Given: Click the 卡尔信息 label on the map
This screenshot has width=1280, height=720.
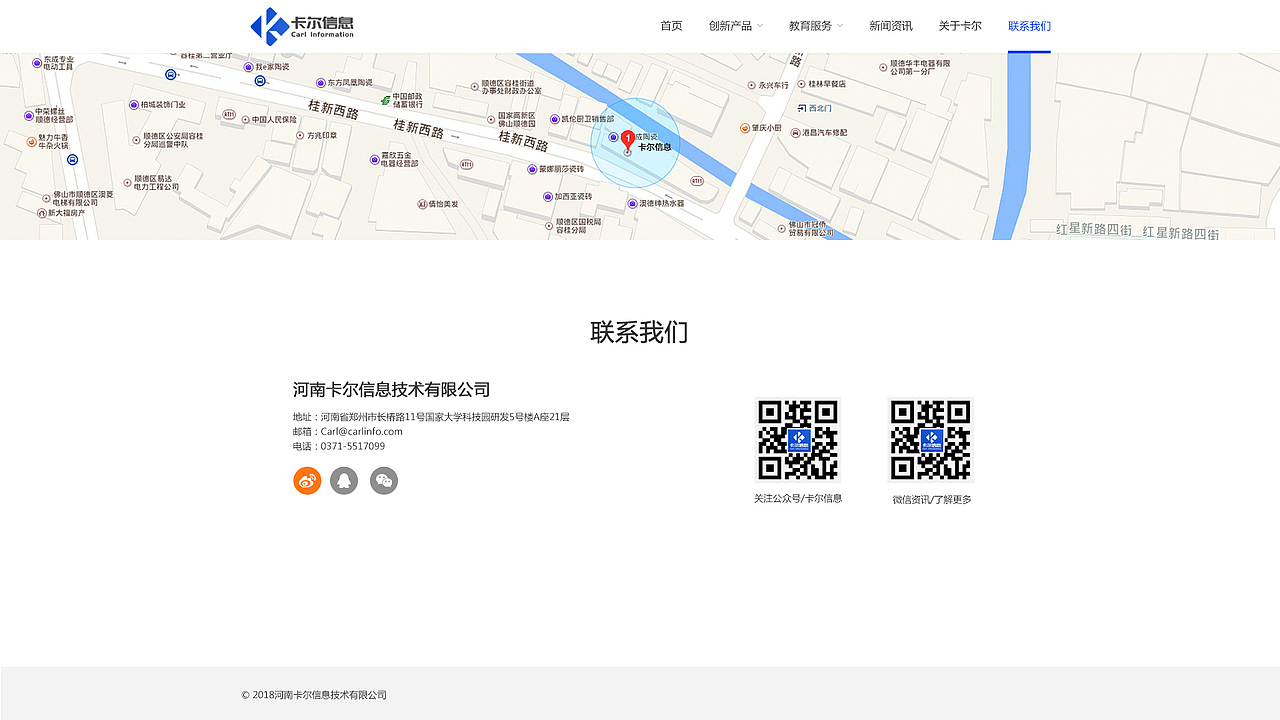Looking at the screenshot, I should (655, 147).
